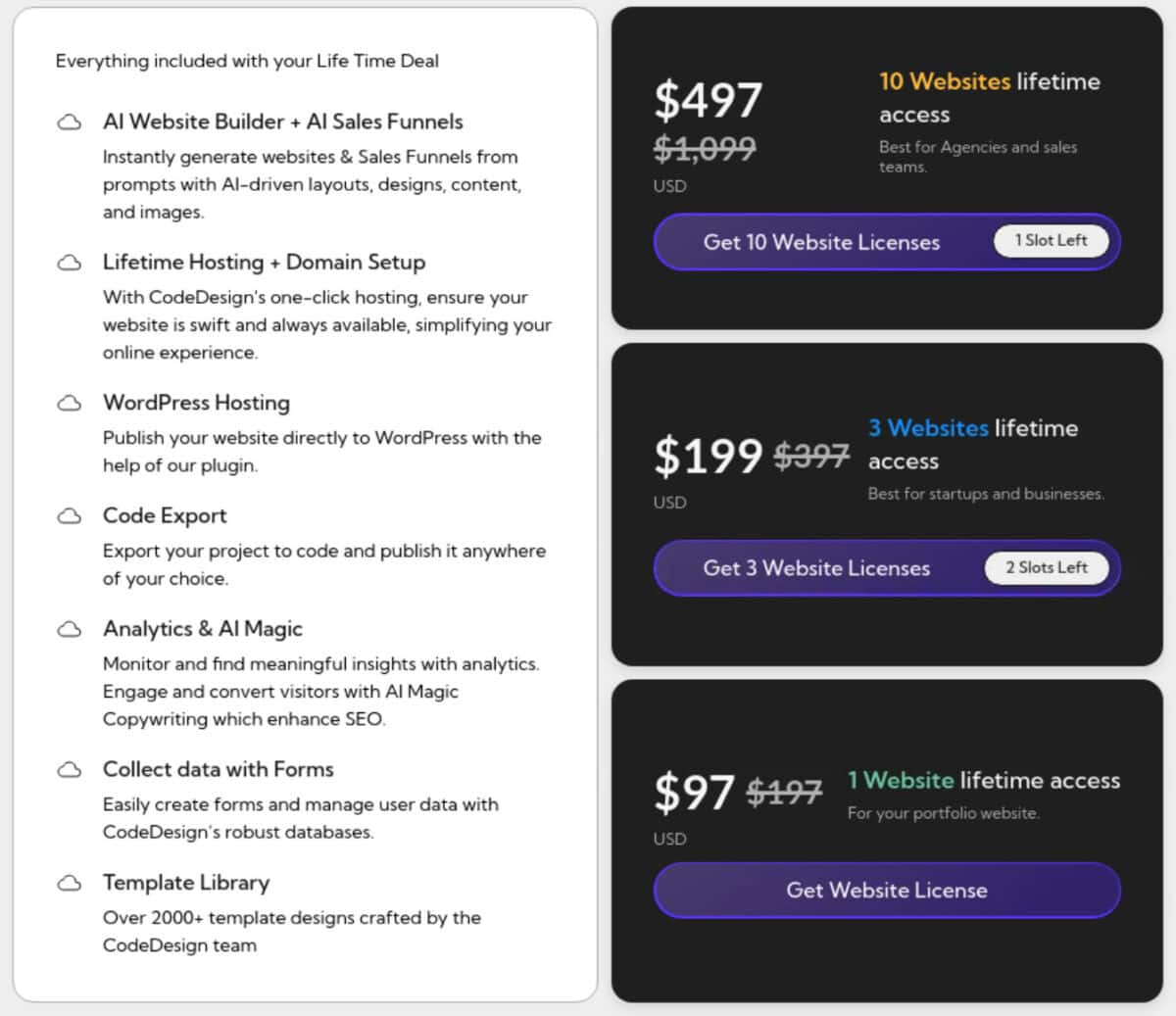Click the WordPress Hosting cloud icon

[x=69, y=403]
